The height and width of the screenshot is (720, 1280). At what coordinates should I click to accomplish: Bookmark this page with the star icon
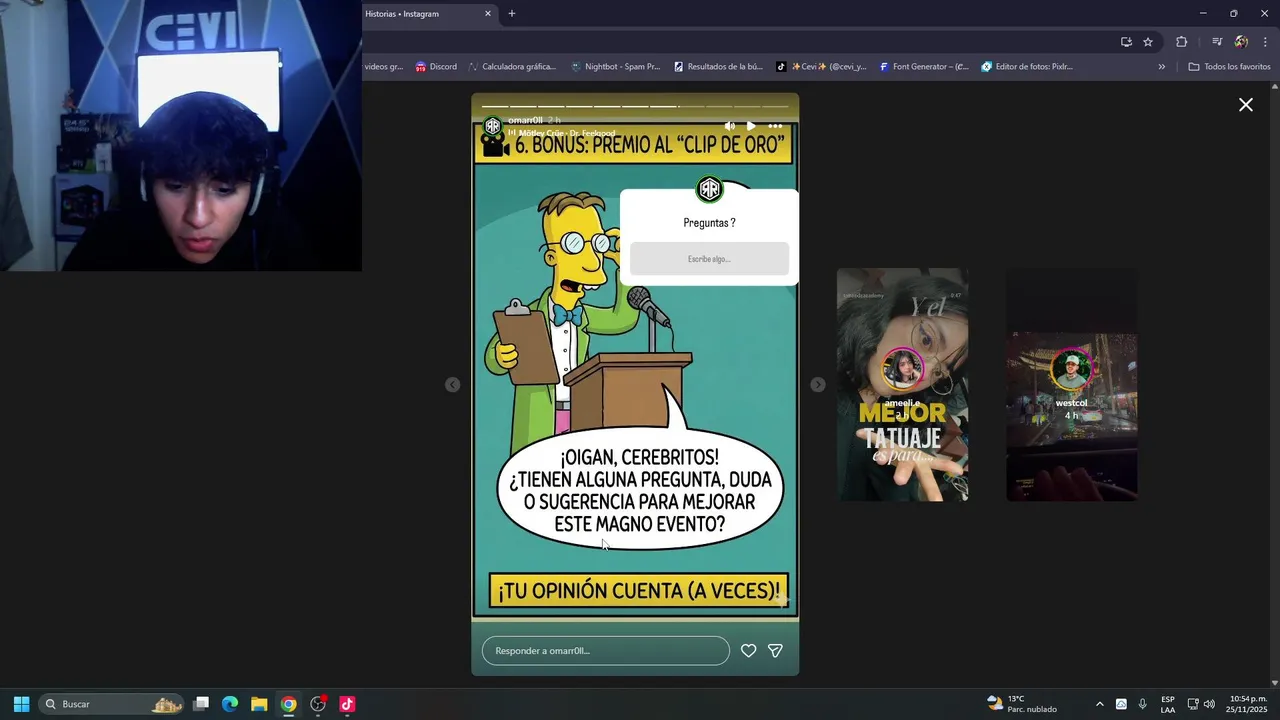(1148, 42)
